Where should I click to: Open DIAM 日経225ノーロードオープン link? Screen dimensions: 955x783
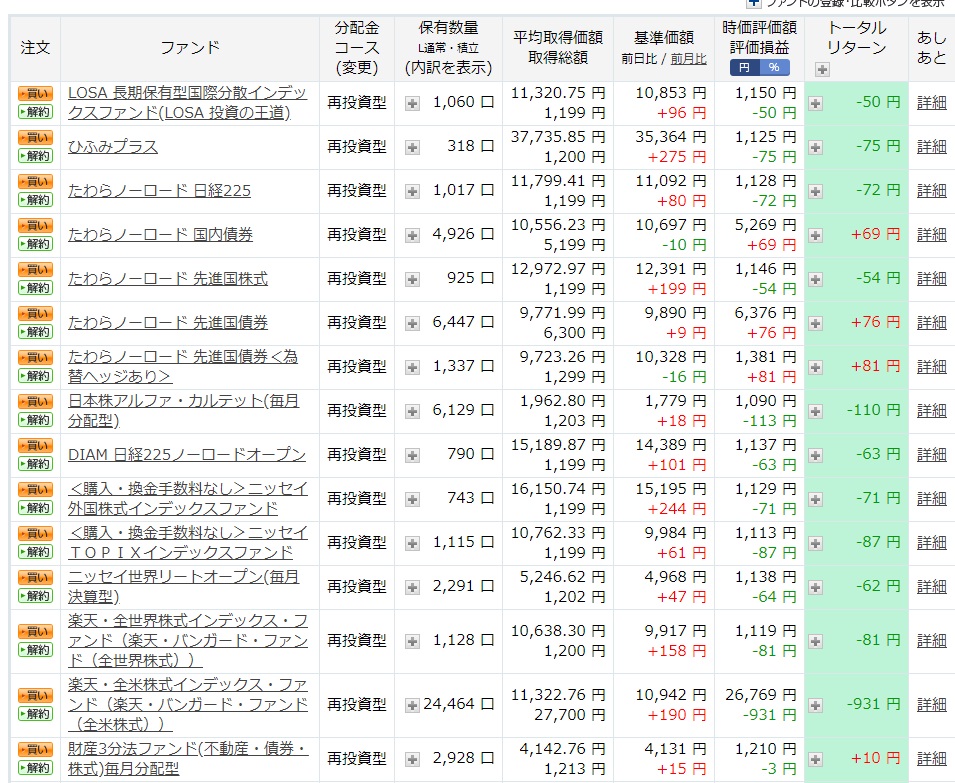[186, 455]
